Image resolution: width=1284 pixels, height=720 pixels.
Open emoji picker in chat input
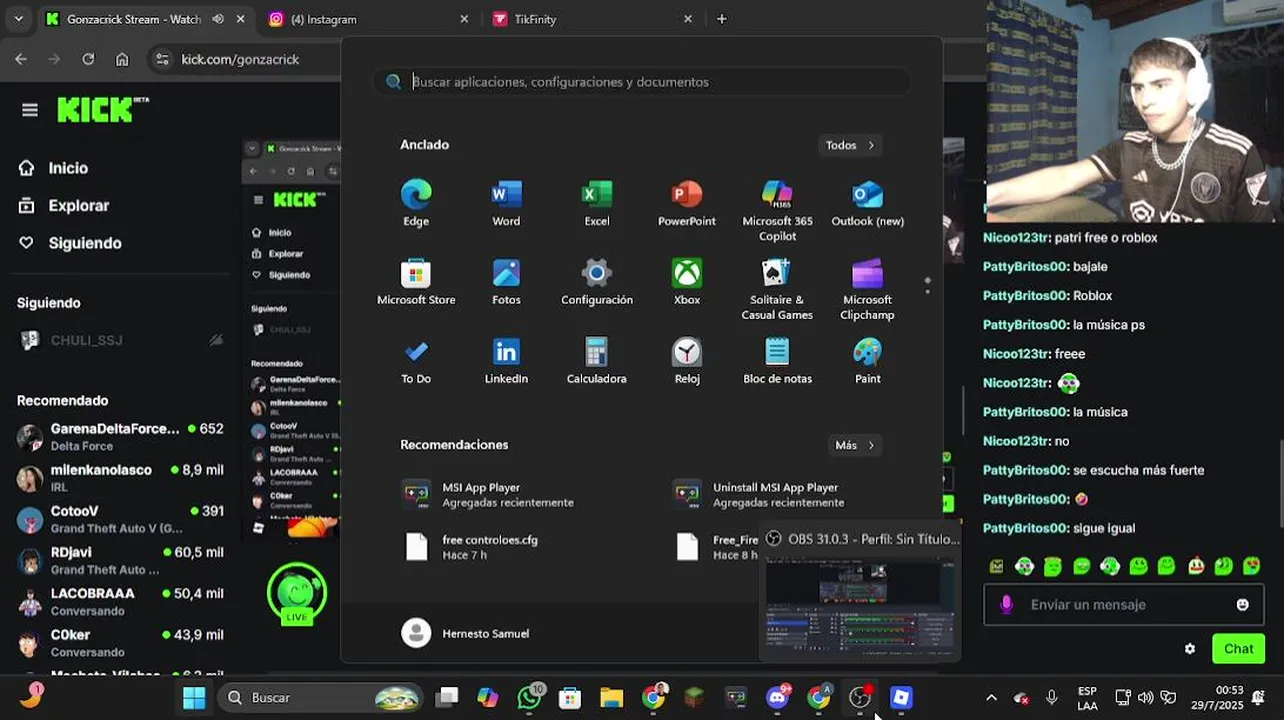(x=1242, y=605)
